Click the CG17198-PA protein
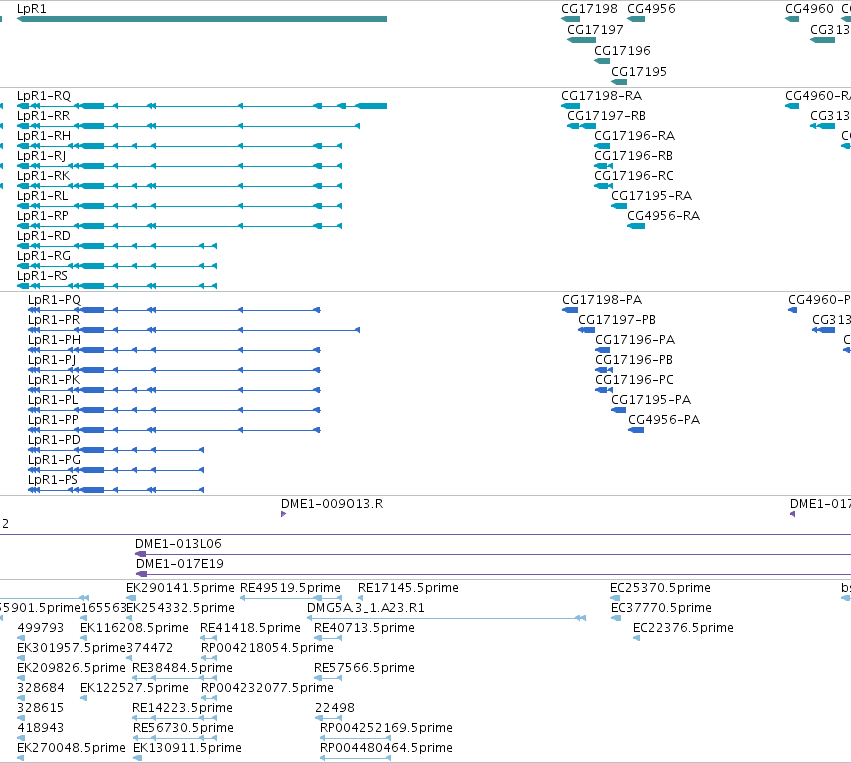851x763 pixels. pyautogui.click(x=570, y=310)
